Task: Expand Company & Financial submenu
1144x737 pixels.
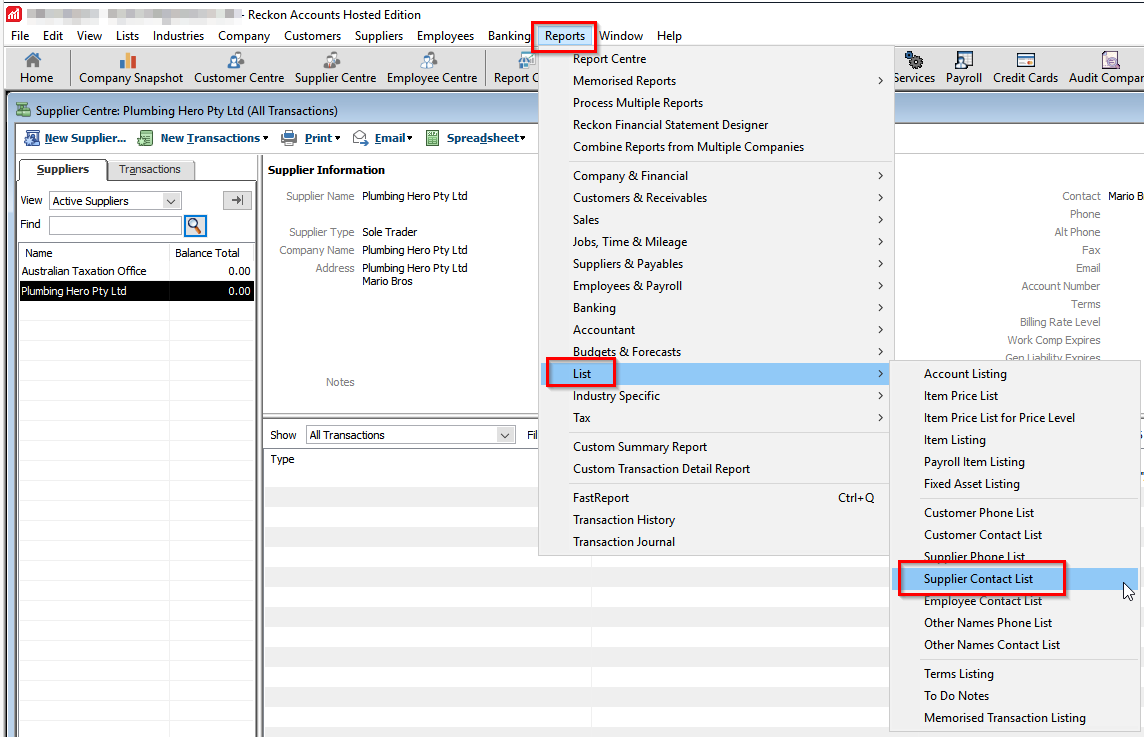Action: [716, 176]
